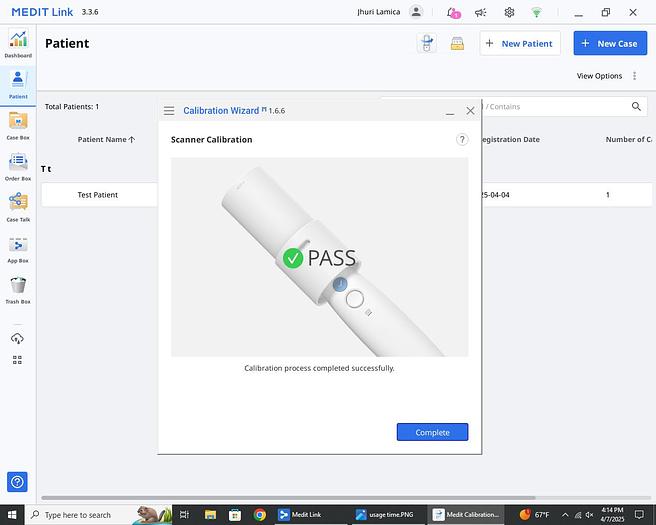Open the Calibration Wizard hamburger menu
Image resolution: width=656 pixels, height=525 pixels.
169,111
